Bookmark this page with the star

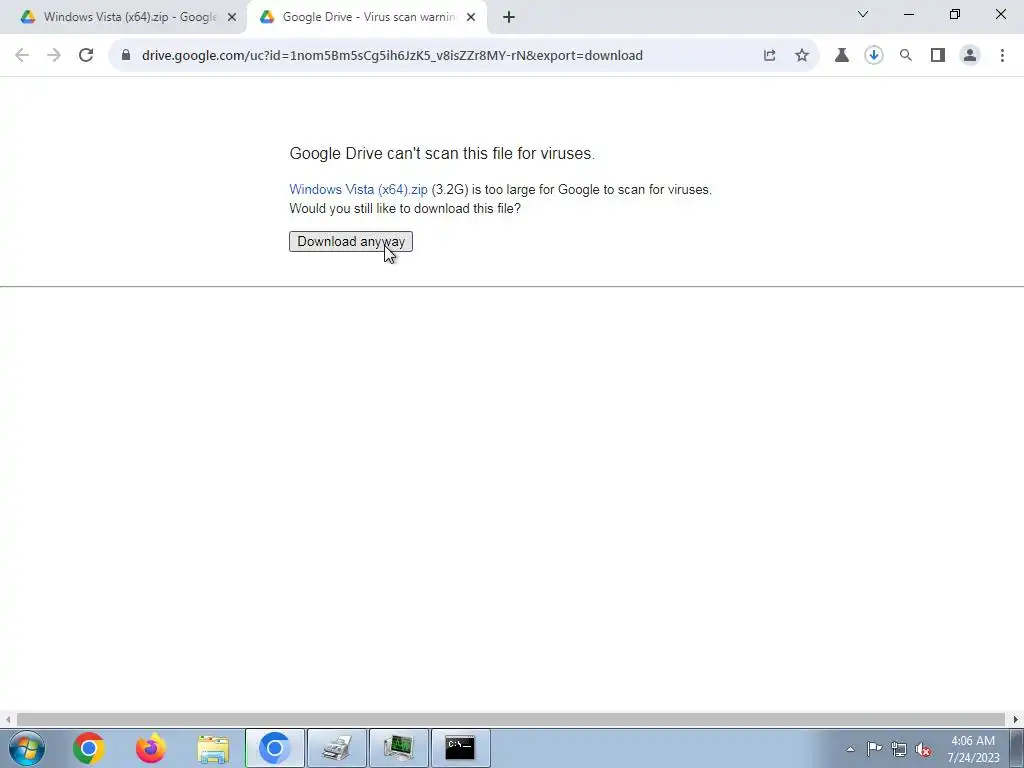(x=802, y=56)
